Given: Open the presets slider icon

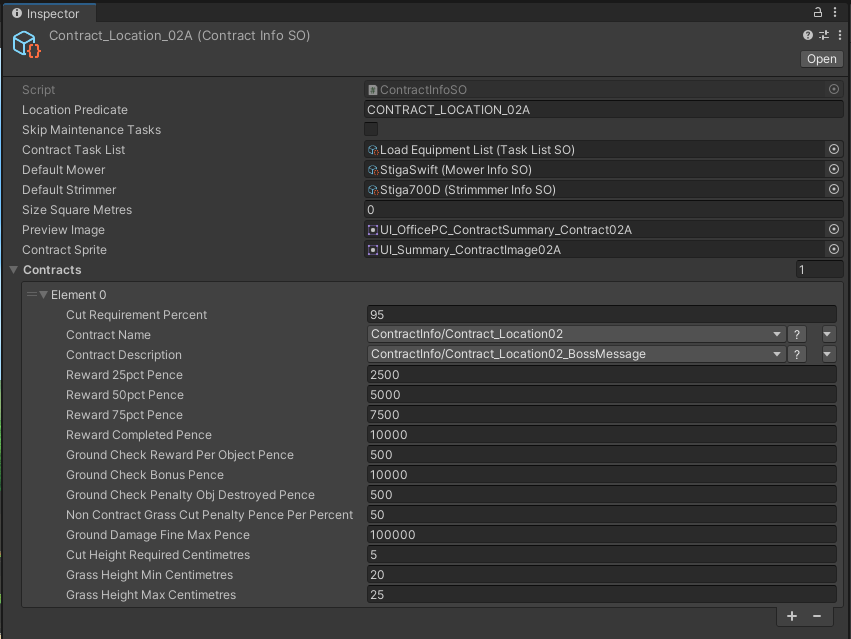Looking at the screenshot, I should coord(822,35).
